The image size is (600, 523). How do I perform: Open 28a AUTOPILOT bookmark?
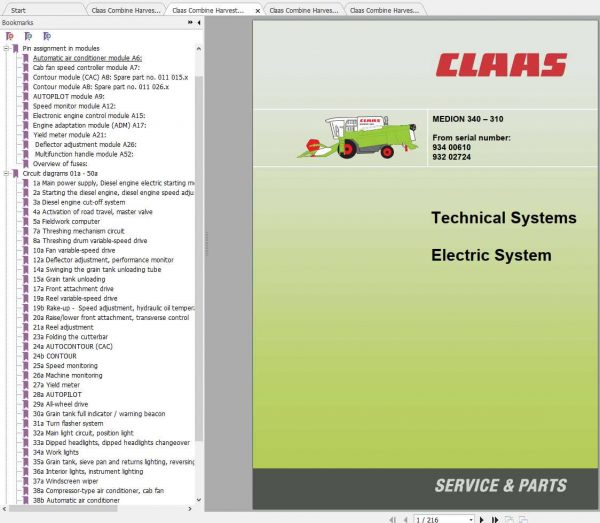coord(57,394)
